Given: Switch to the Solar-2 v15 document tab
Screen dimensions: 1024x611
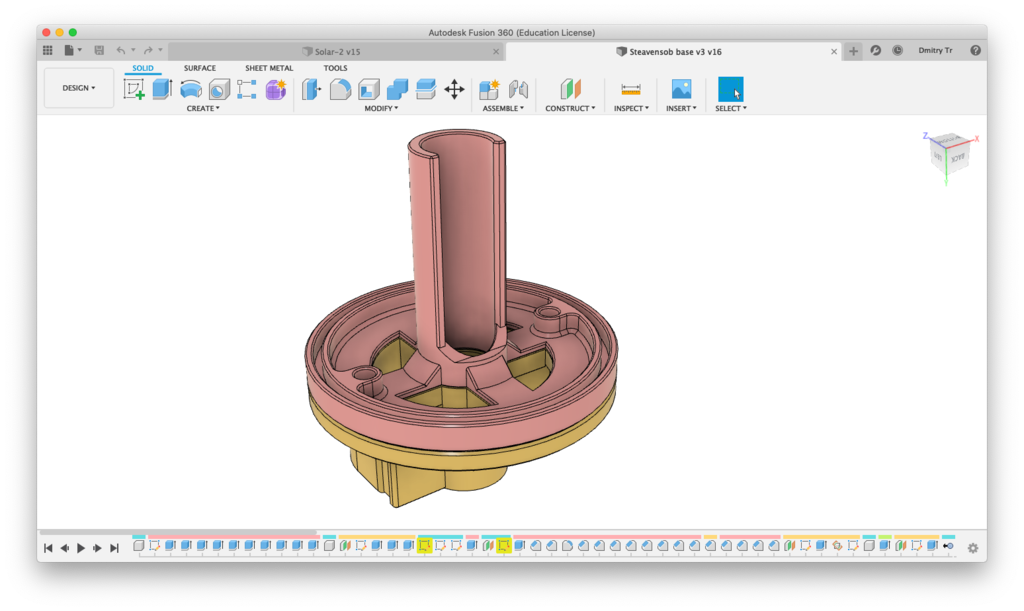Looking at the screenshot, I should coord(336,50).
